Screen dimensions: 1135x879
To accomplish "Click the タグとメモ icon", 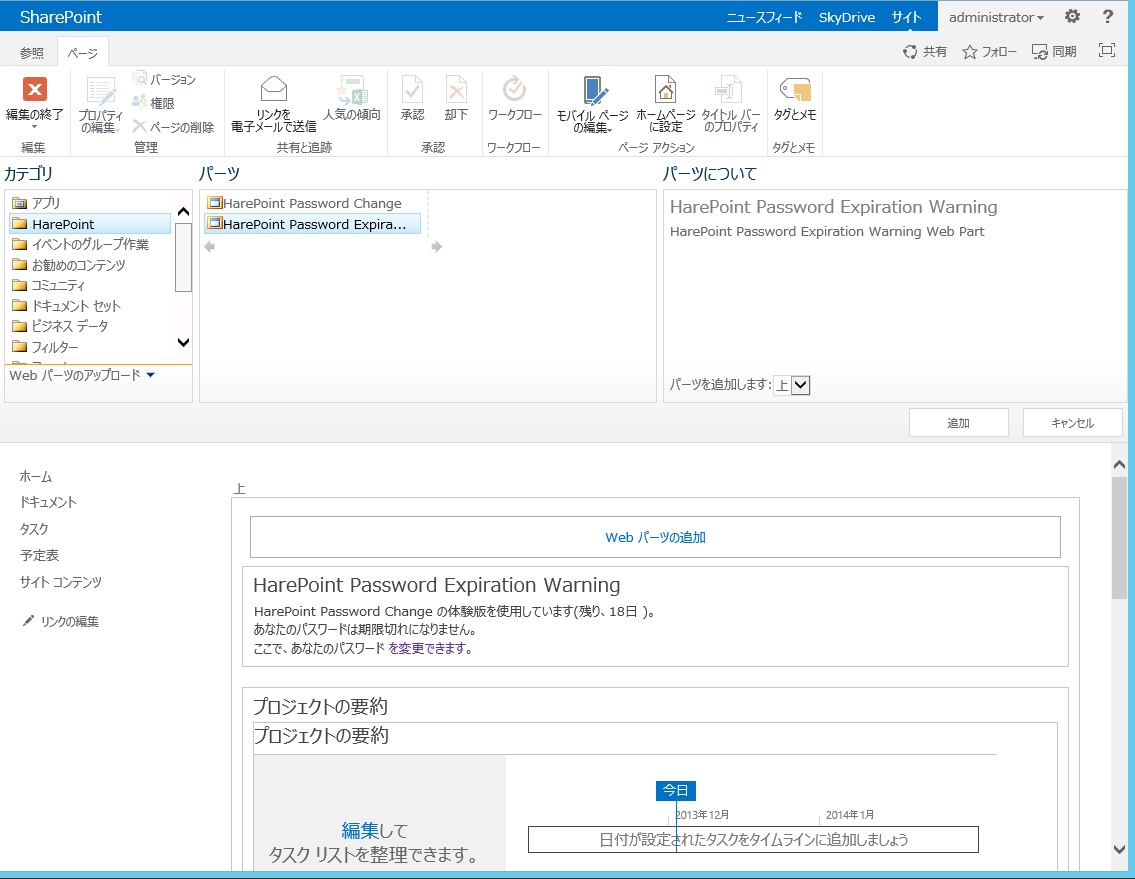I will [x=795, y=90].
